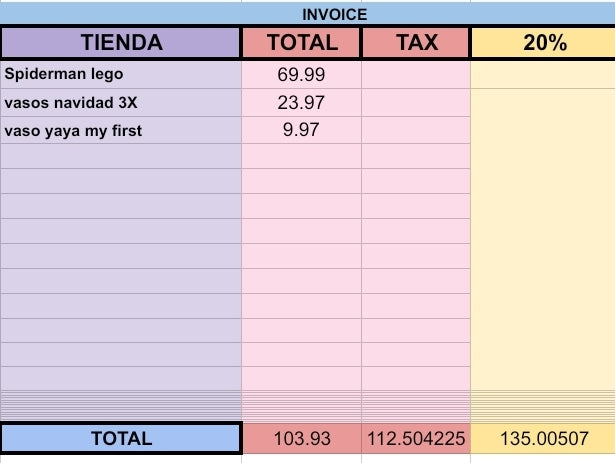Select empty TAX cell beside 23.97
The image size is (615, 463).
pos(417,103)
